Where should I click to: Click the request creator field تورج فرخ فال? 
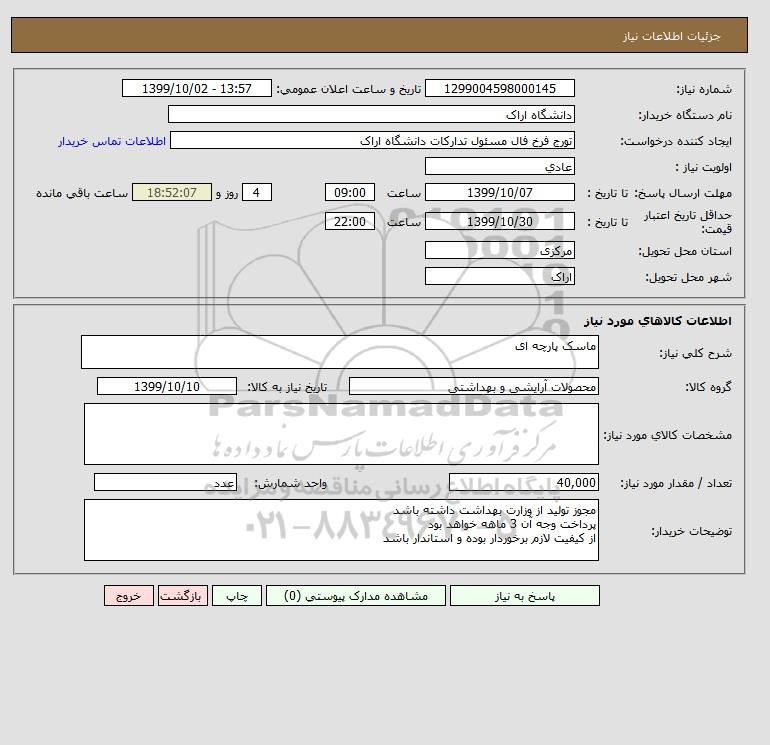(372, 140)
